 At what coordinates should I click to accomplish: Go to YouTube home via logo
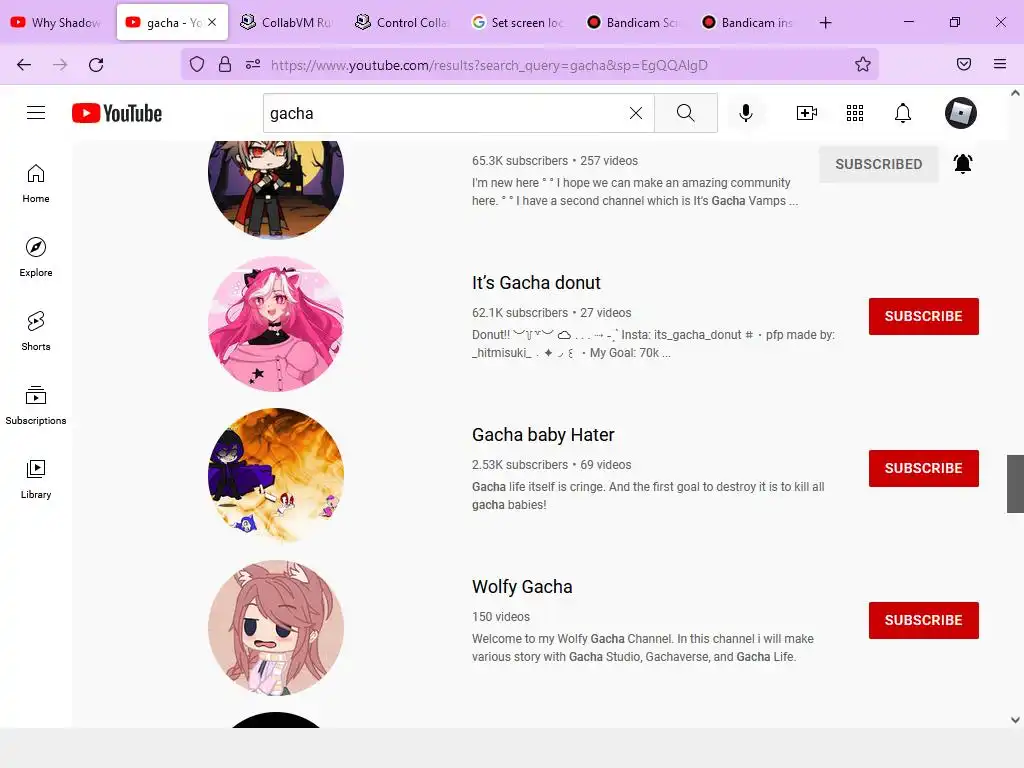(x=117, y=113)
